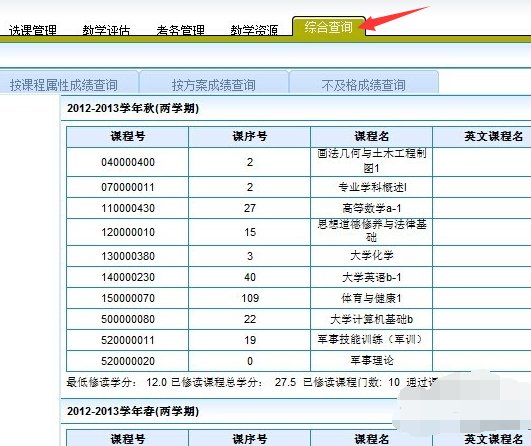This screenshot has height=446, width=531.
Task: Select course number 140000230
Action: [128, 277]
